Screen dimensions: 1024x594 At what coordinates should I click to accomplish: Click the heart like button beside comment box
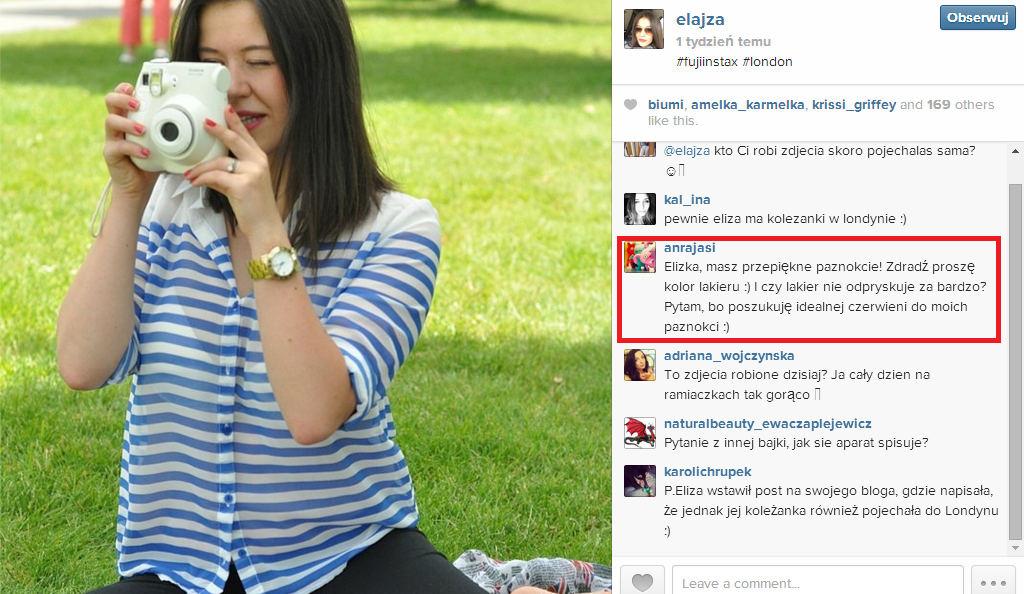tap(642, 580)
